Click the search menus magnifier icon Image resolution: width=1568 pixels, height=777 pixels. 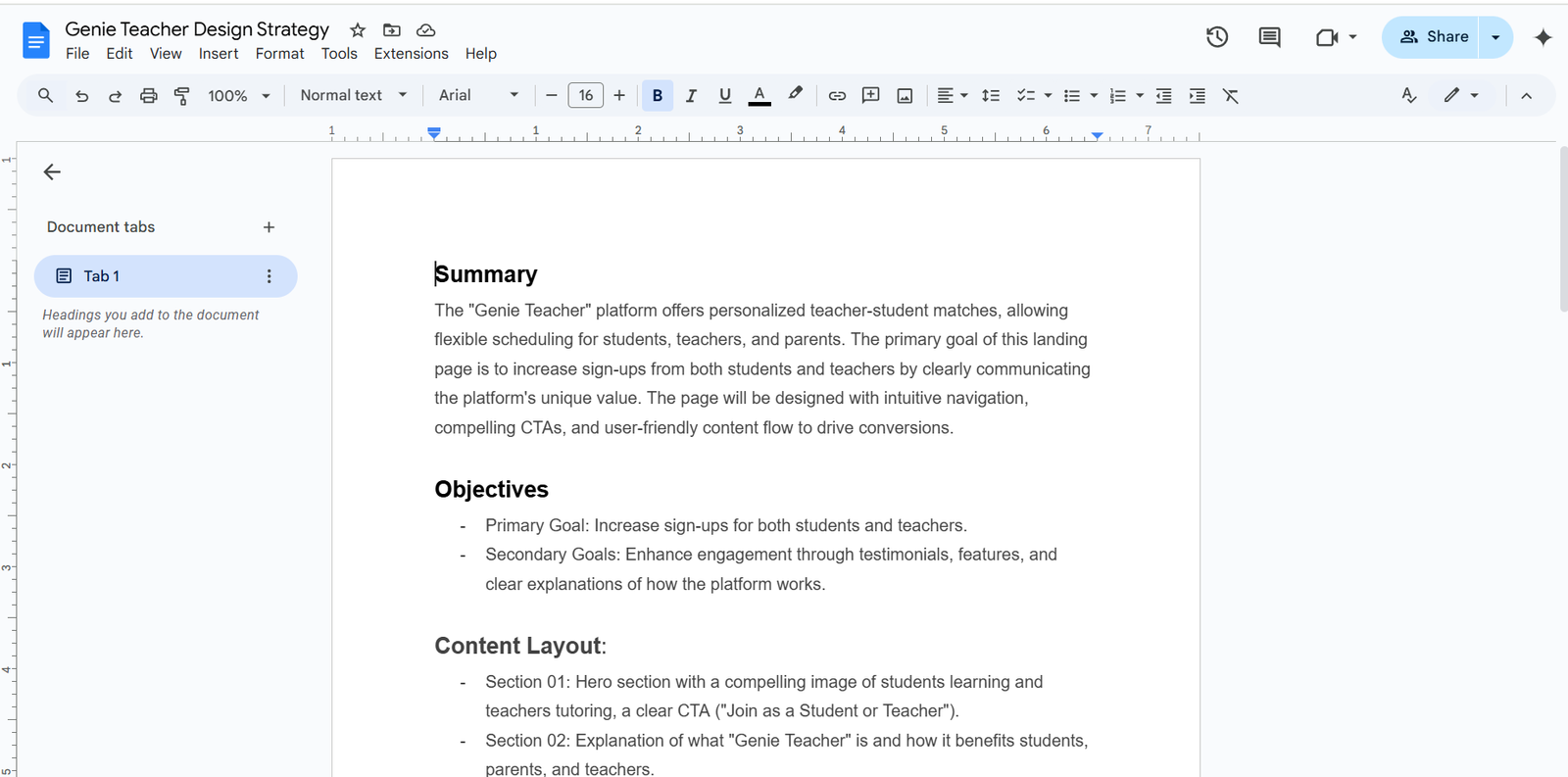45,95
